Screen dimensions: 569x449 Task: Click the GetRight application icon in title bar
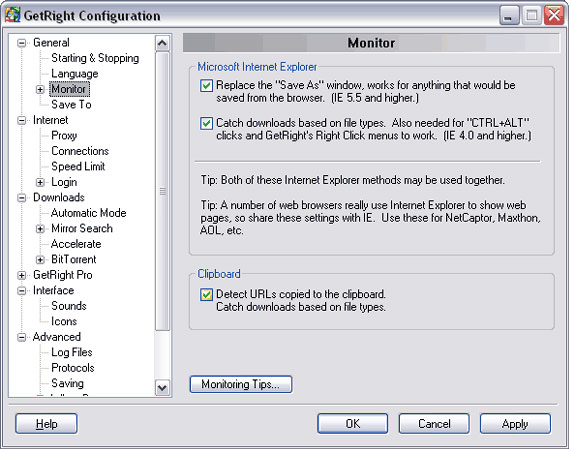point(12,15)
